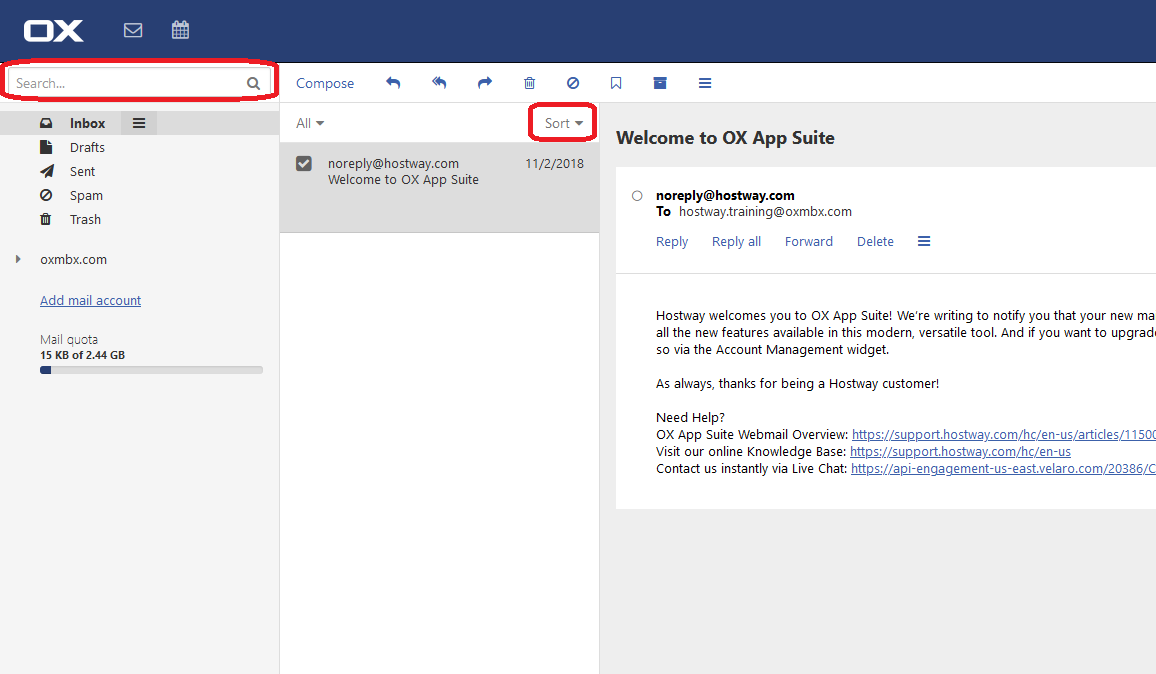Open the Live Chat link

1003,468
